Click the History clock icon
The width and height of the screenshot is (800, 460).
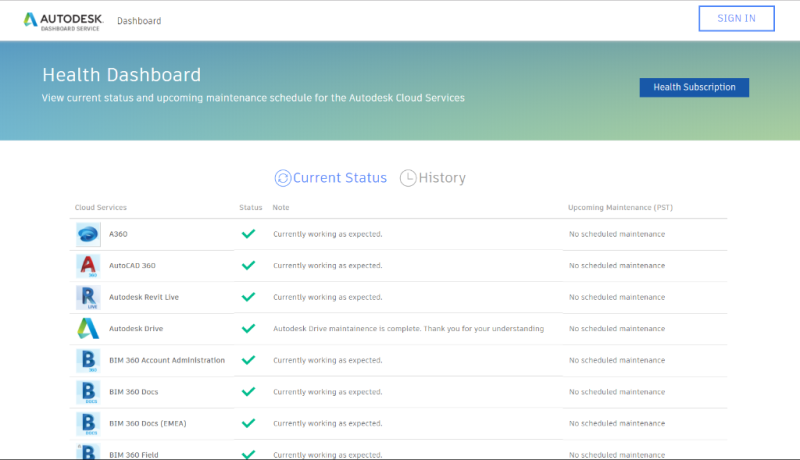coord(408,178)
